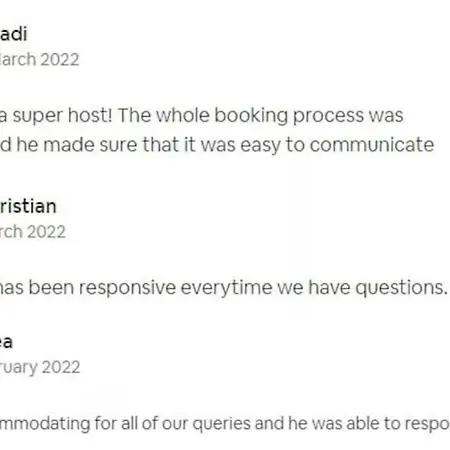Click the February 2022 review date
450x450 pixels.
click(40, 368)
